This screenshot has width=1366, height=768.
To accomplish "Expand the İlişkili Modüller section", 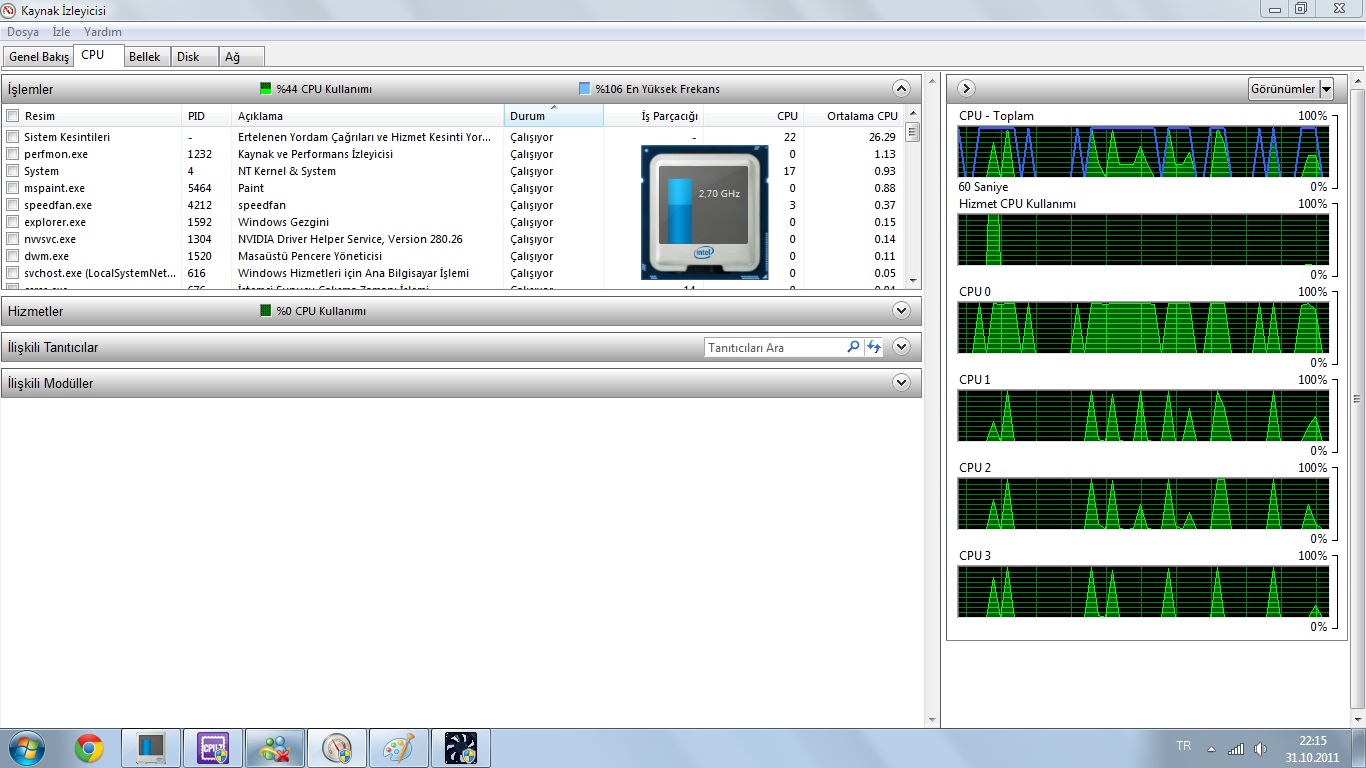I will coord(901,383).
